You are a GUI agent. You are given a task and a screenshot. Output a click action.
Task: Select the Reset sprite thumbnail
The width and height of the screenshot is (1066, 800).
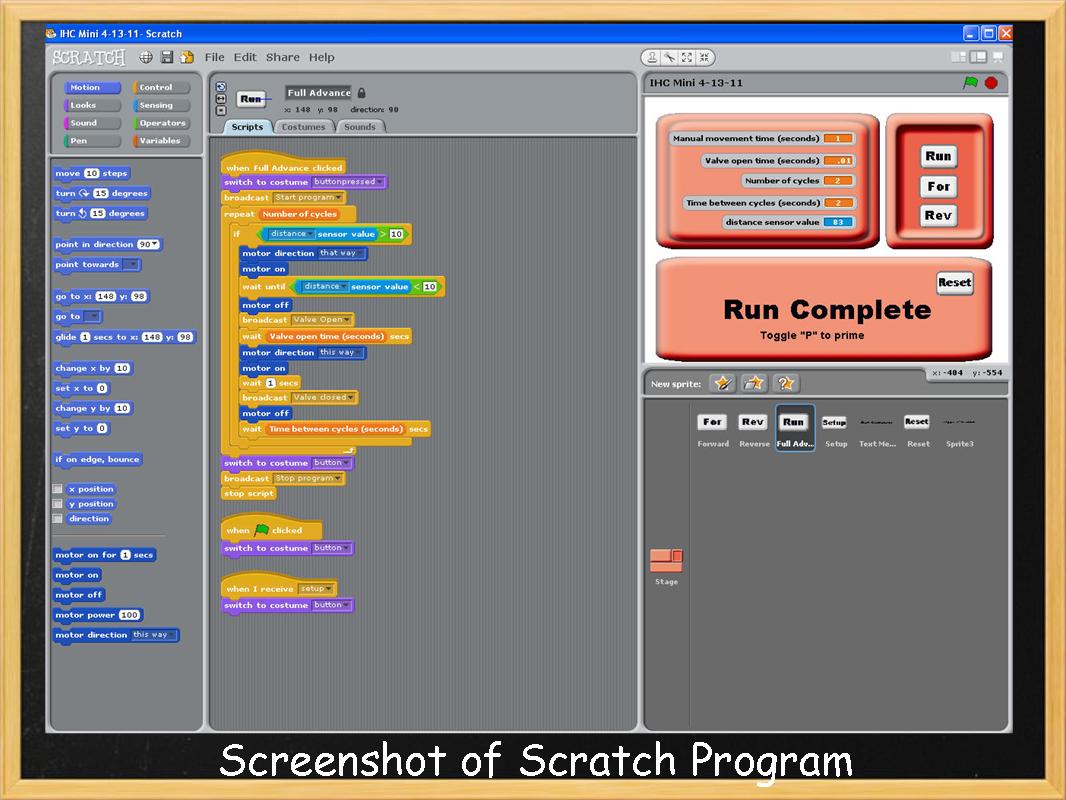[918, 429]
